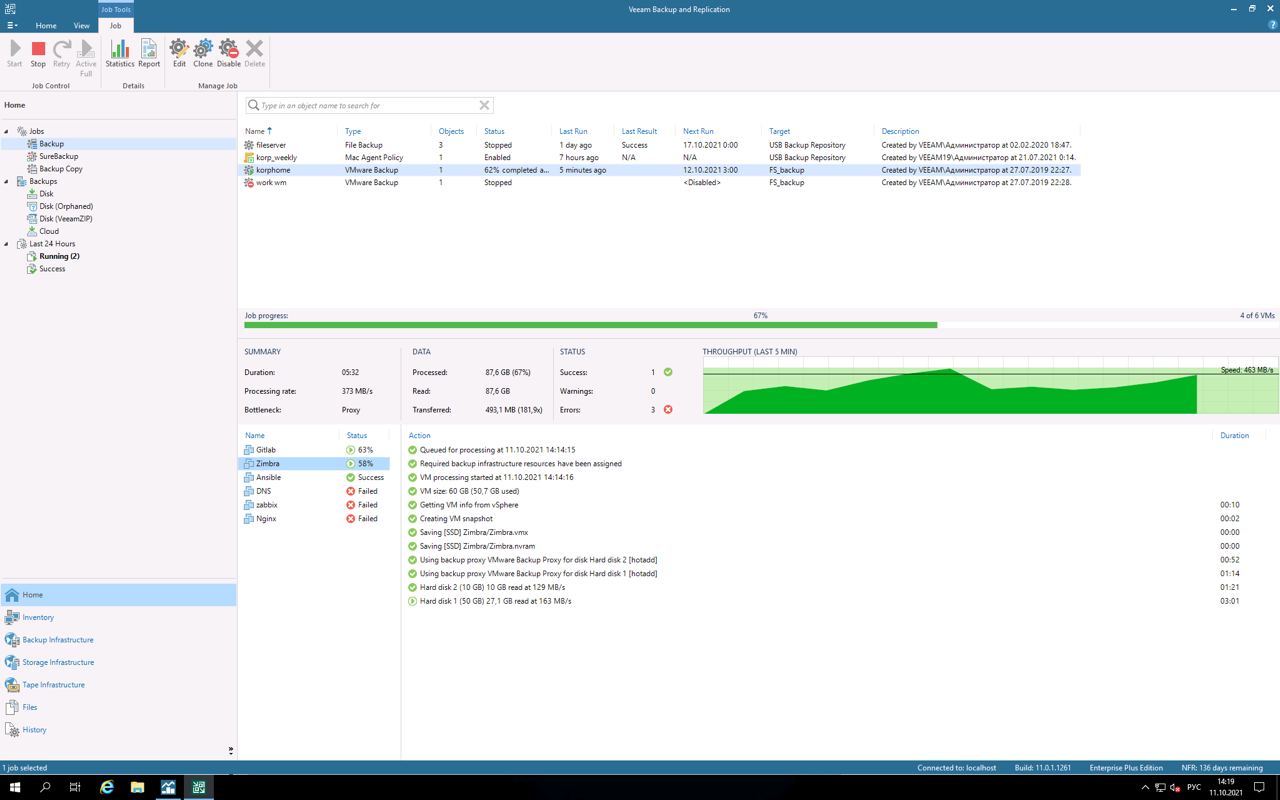Select the SureBackup jobs node
The image size is (1280, 800).
click(58, 156)
